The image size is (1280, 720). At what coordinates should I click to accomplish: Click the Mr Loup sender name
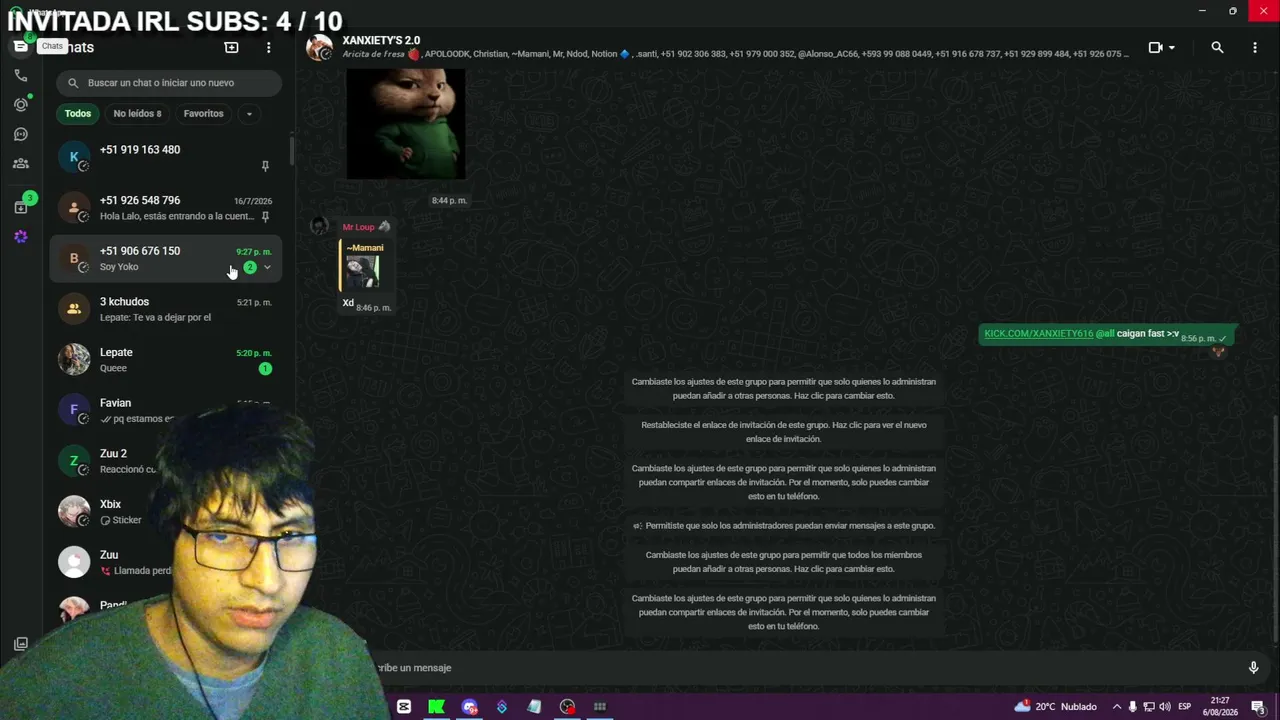tap(358, 227)
